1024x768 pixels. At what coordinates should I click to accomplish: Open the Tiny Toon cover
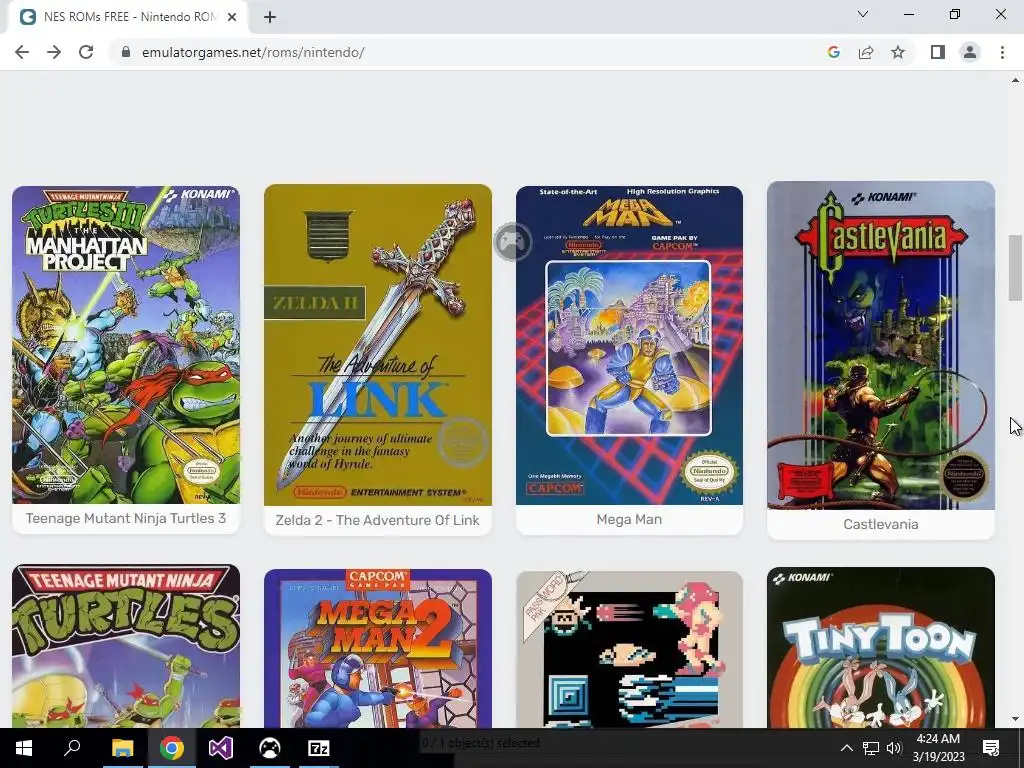pos(881,647)
